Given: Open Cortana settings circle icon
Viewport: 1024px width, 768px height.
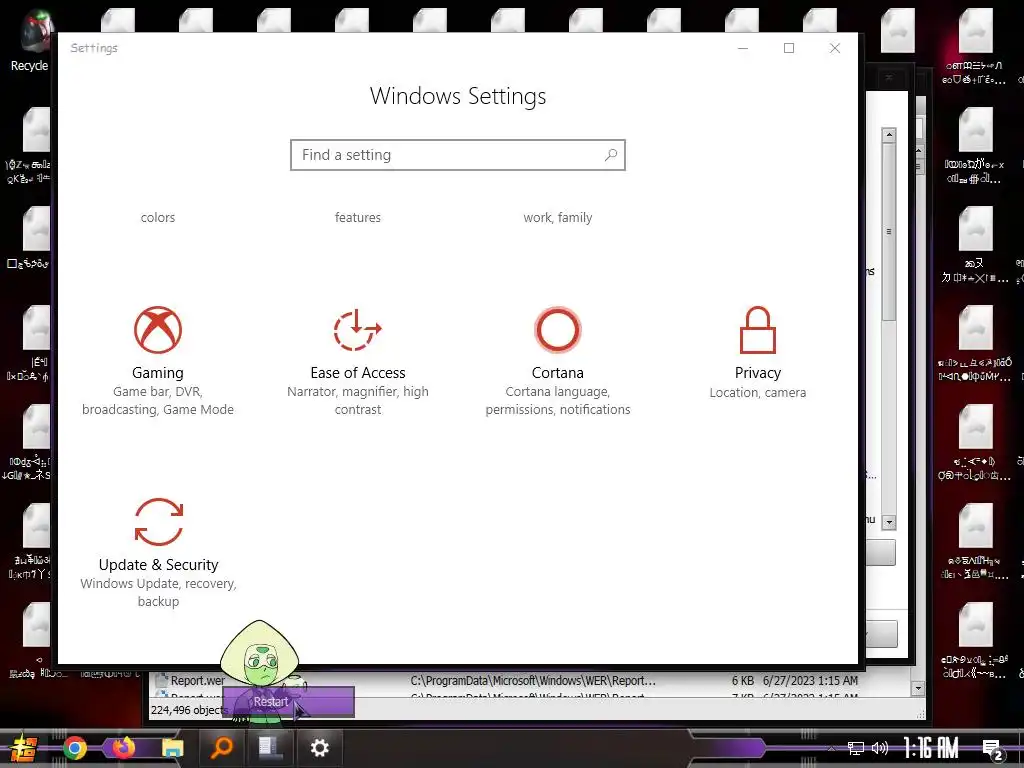Looking at the screenshot, I should pyautogui.click(x=557, y=330).
